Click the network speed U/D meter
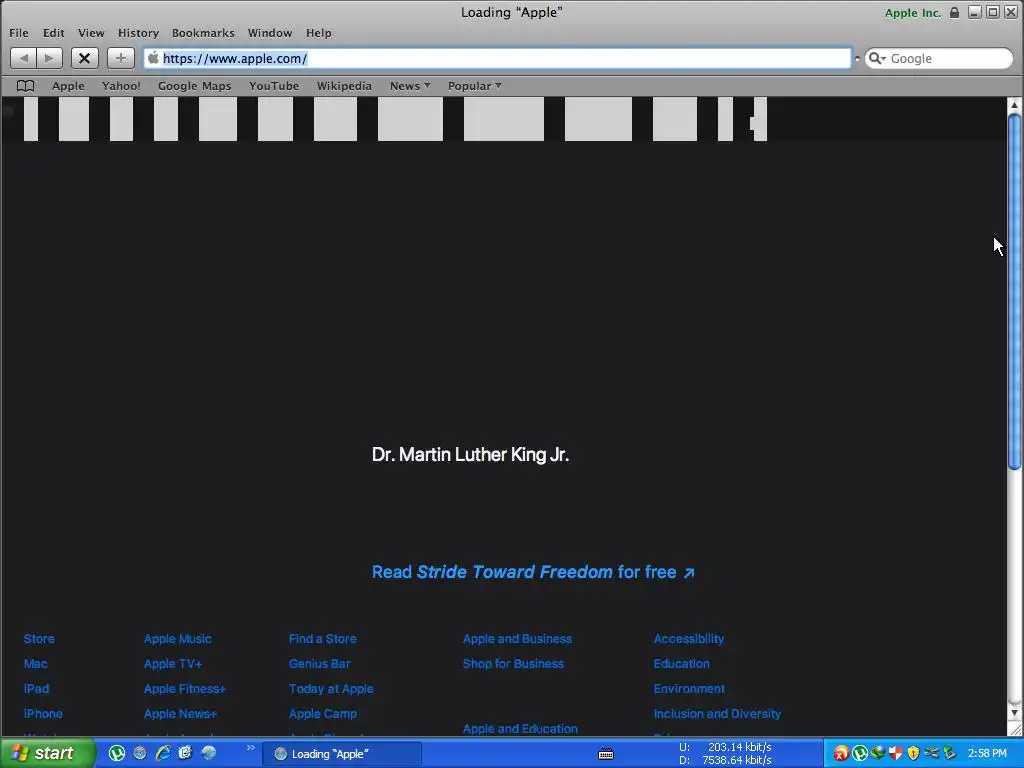The width and height of the screenshot is (1024, 768). (725, 753)
